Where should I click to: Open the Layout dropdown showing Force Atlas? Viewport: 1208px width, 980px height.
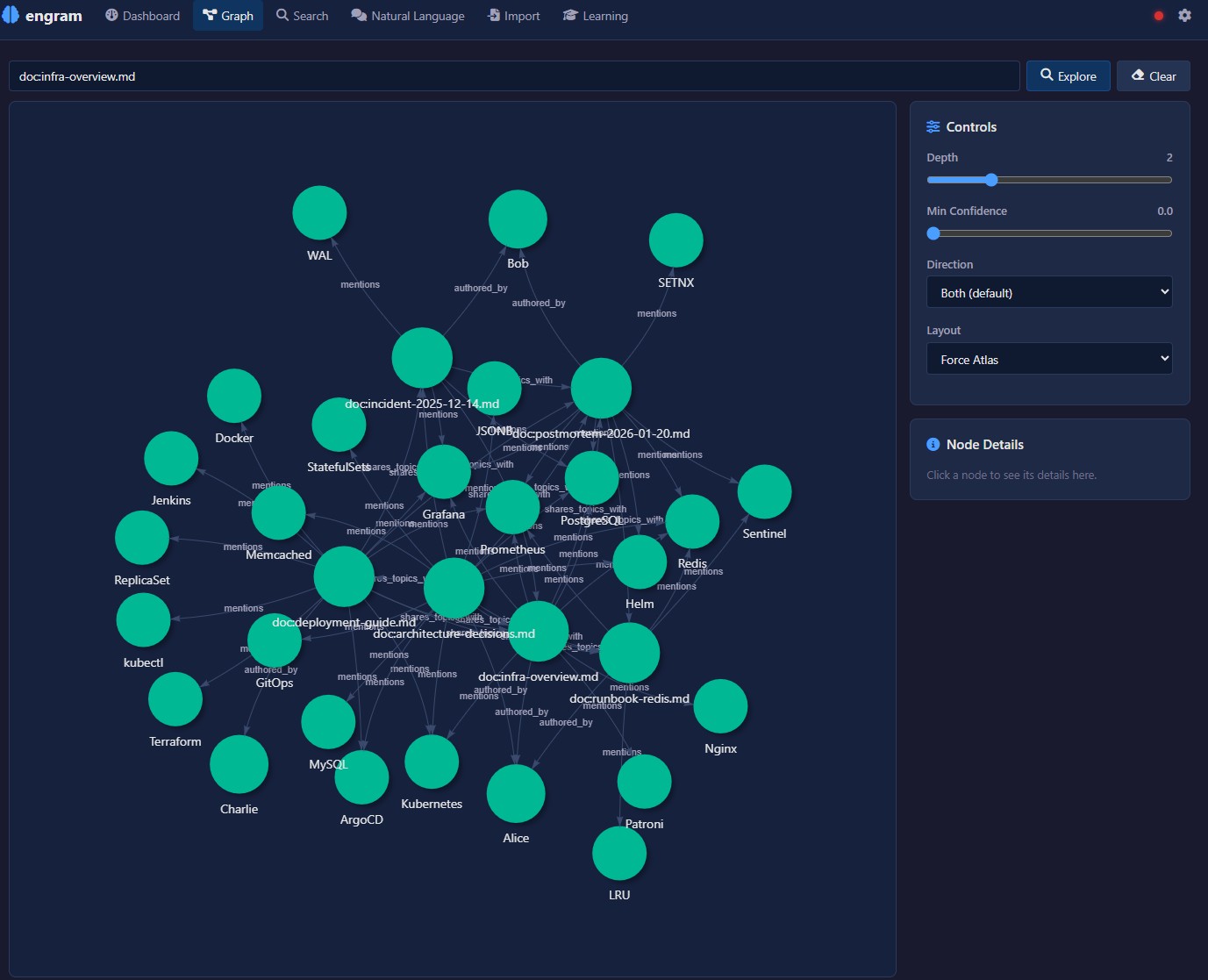(x=1049, y=359)
